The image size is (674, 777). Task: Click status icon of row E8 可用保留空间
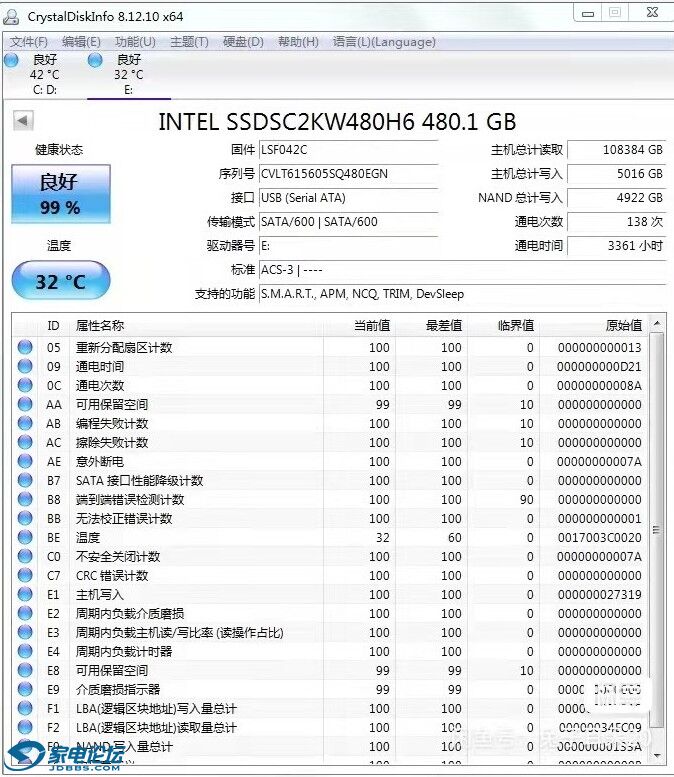click(x=25, y=670)
